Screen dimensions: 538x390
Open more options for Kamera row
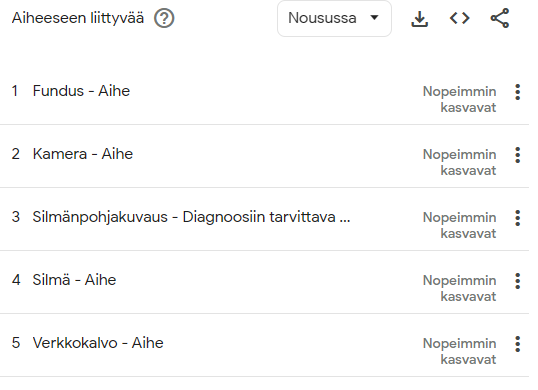click(517, 155)
